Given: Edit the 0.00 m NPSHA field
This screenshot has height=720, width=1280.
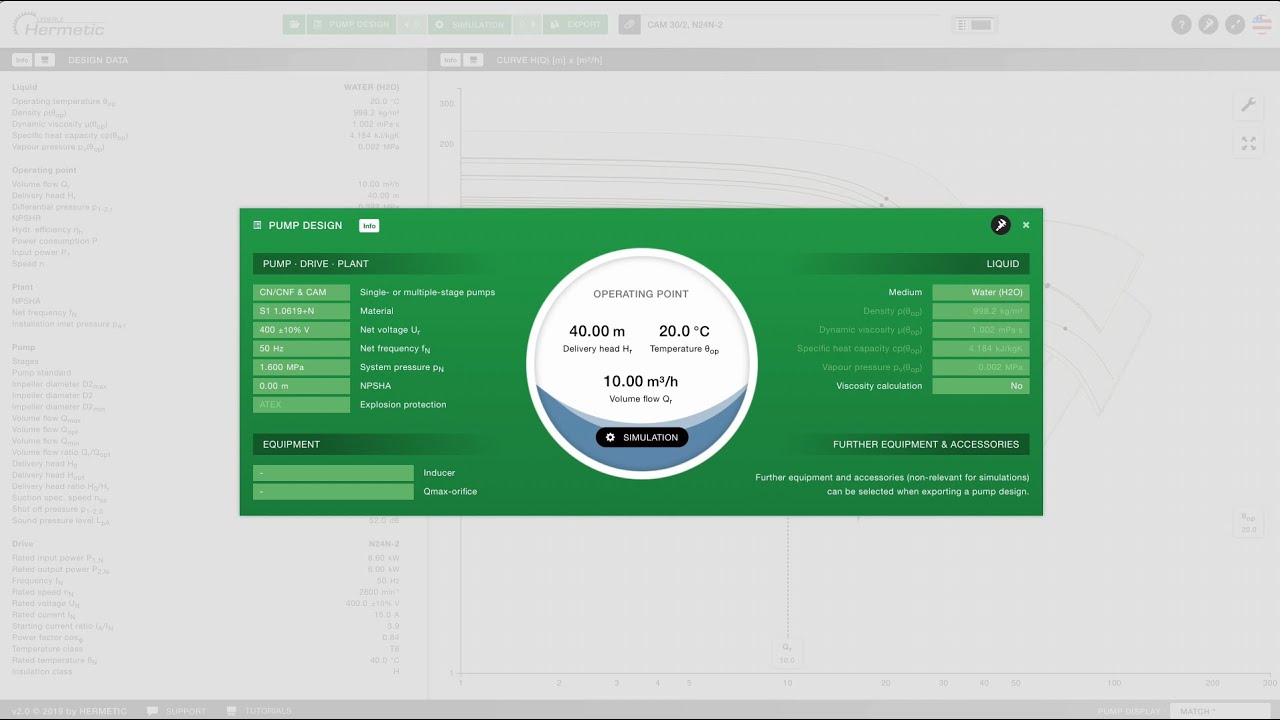Looking at the screenshot, I should (301, 386).
